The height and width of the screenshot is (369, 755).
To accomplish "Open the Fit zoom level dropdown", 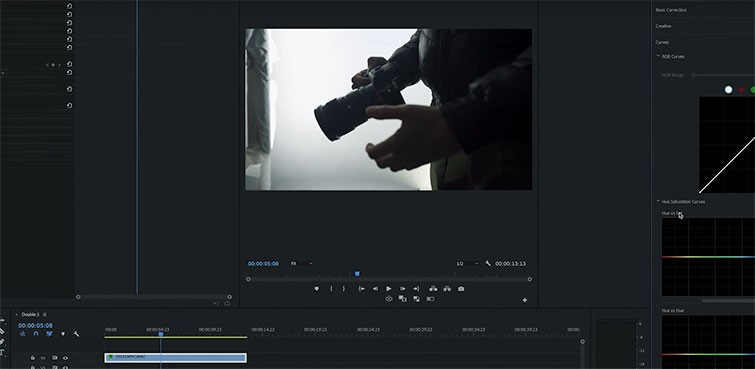I will pyautogui.click(x=301, y=264).
